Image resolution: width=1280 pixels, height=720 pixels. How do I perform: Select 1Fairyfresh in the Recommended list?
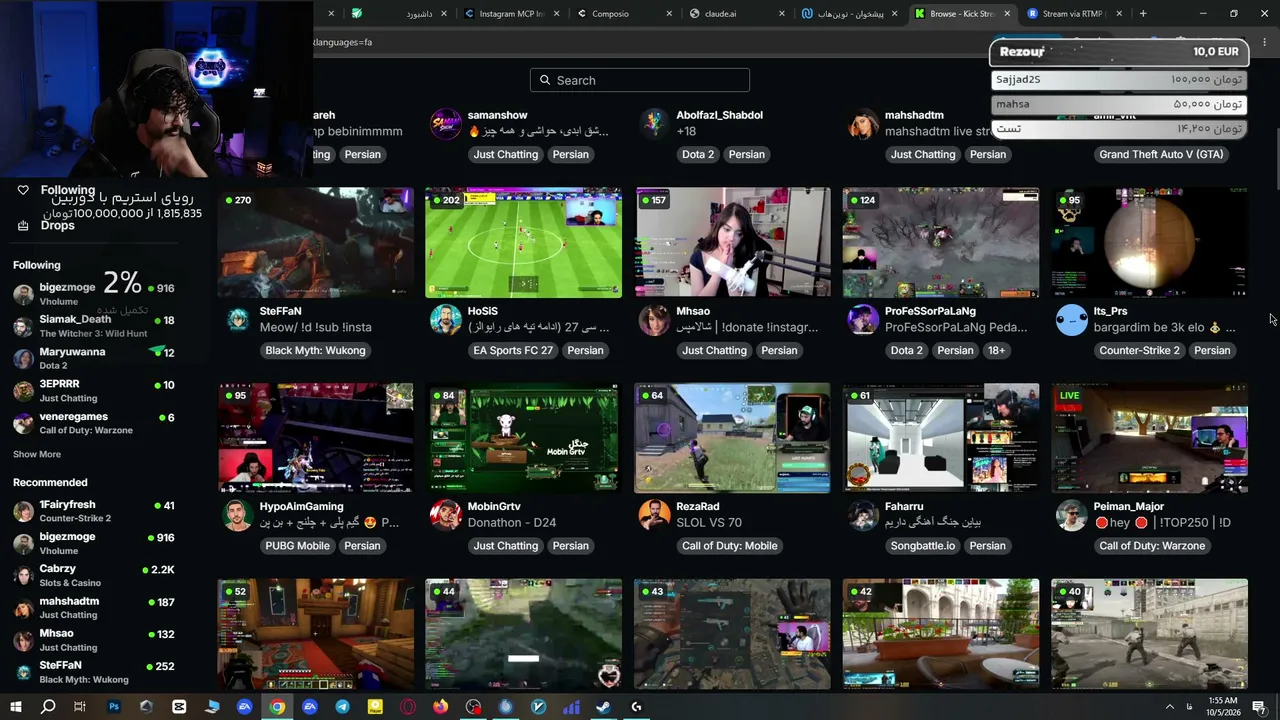tap(94, 511)
